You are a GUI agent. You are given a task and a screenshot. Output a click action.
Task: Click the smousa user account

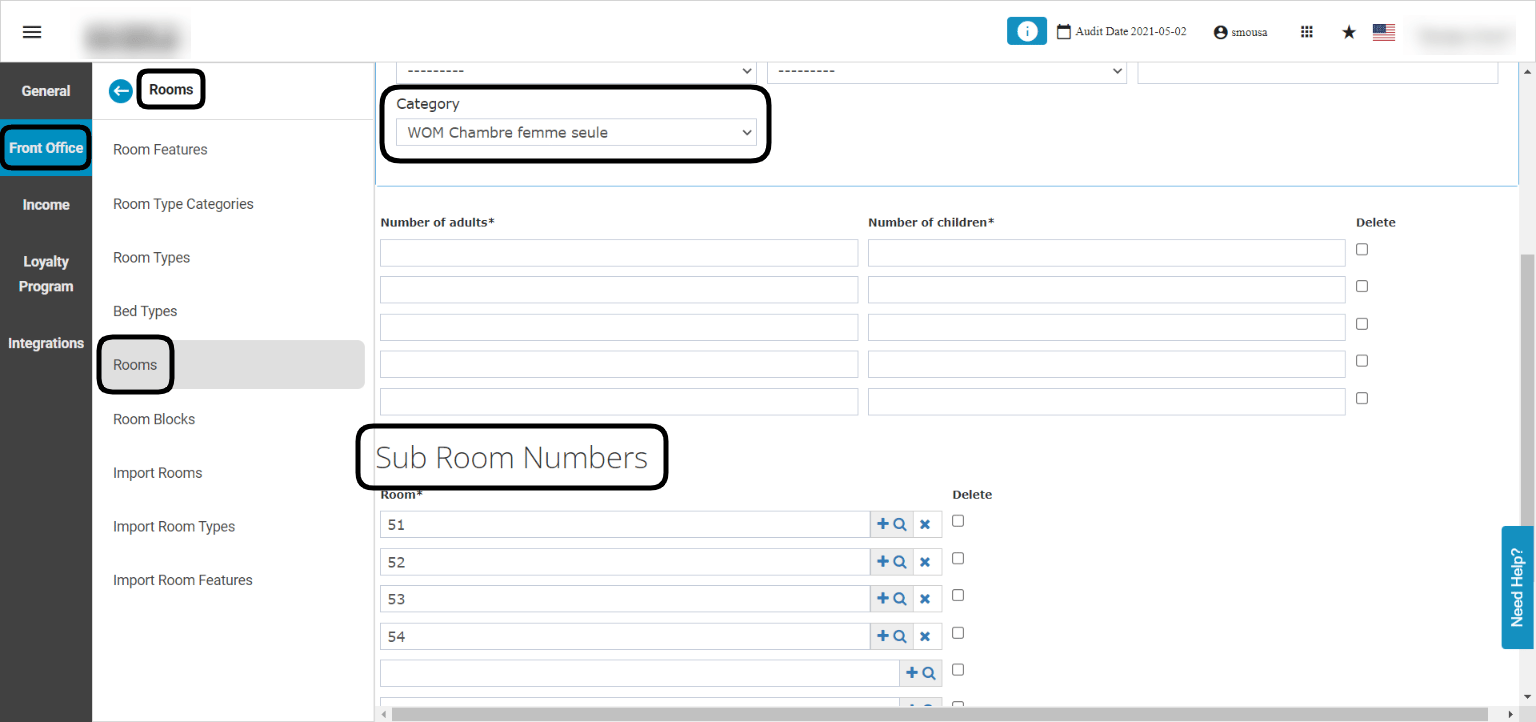(x=1240, y=32)
